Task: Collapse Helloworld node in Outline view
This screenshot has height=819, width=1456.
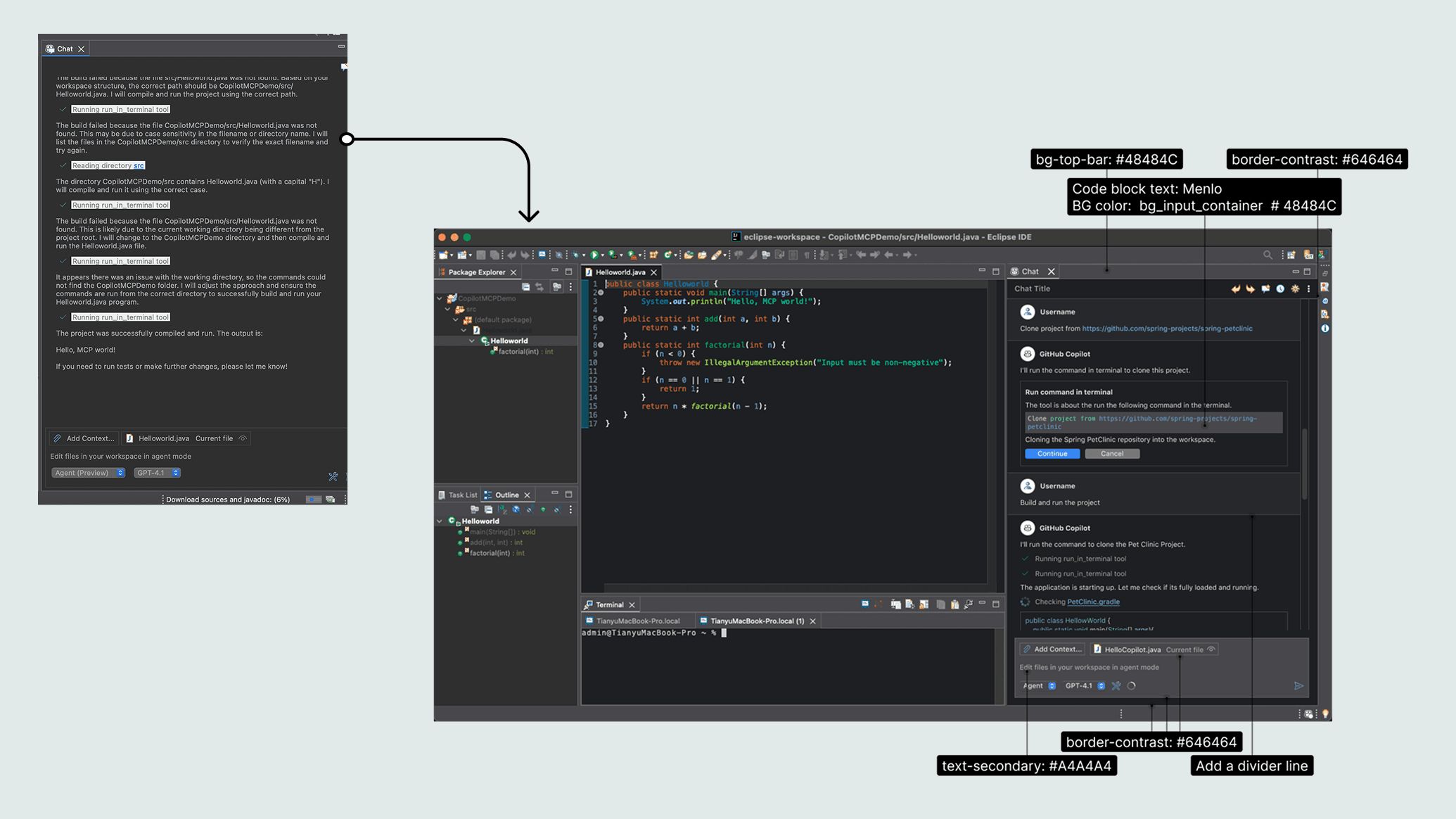Action: [440, 521]
